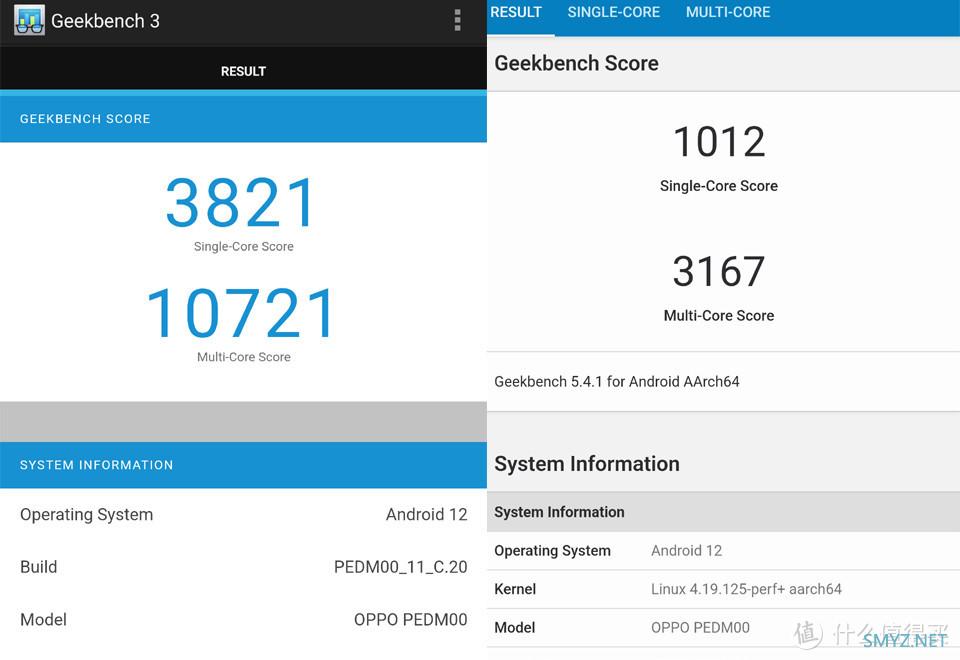Tap the Model label in Geekbench 3

click(x=43, y=620)
